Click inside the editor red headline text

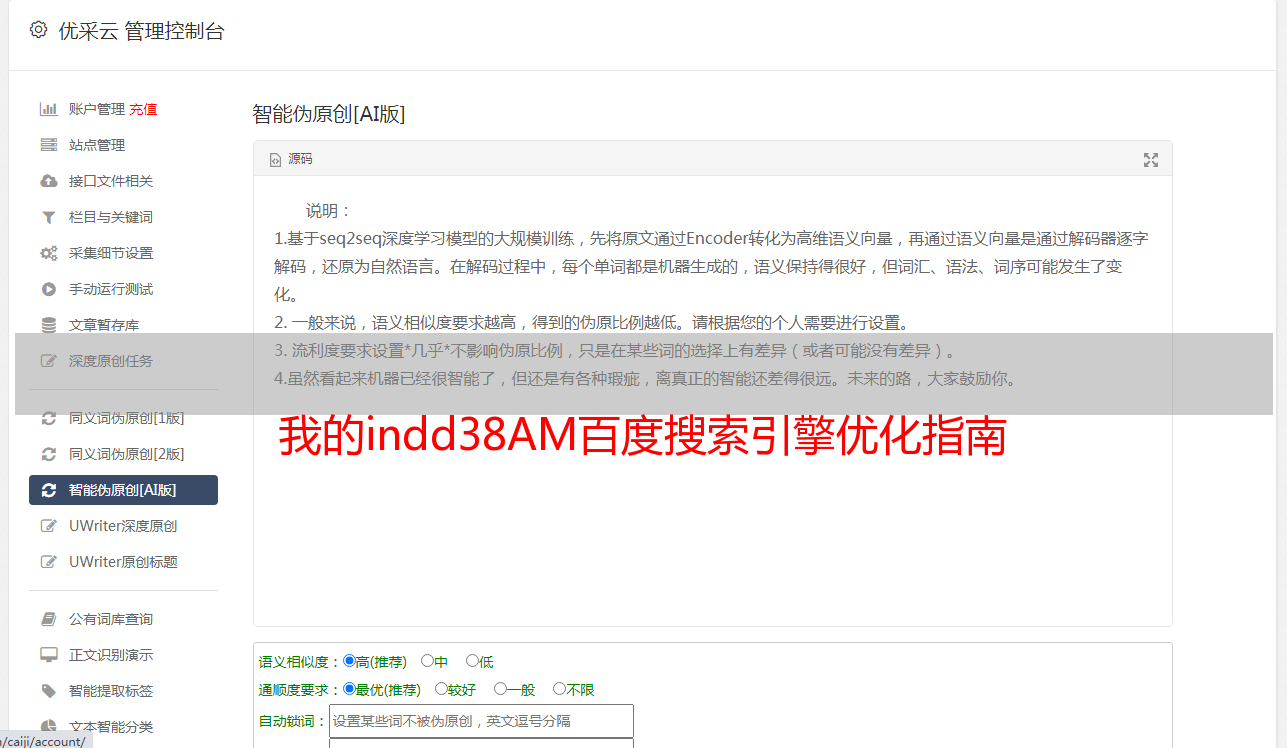pyautogui.click(x=641, y=438)
